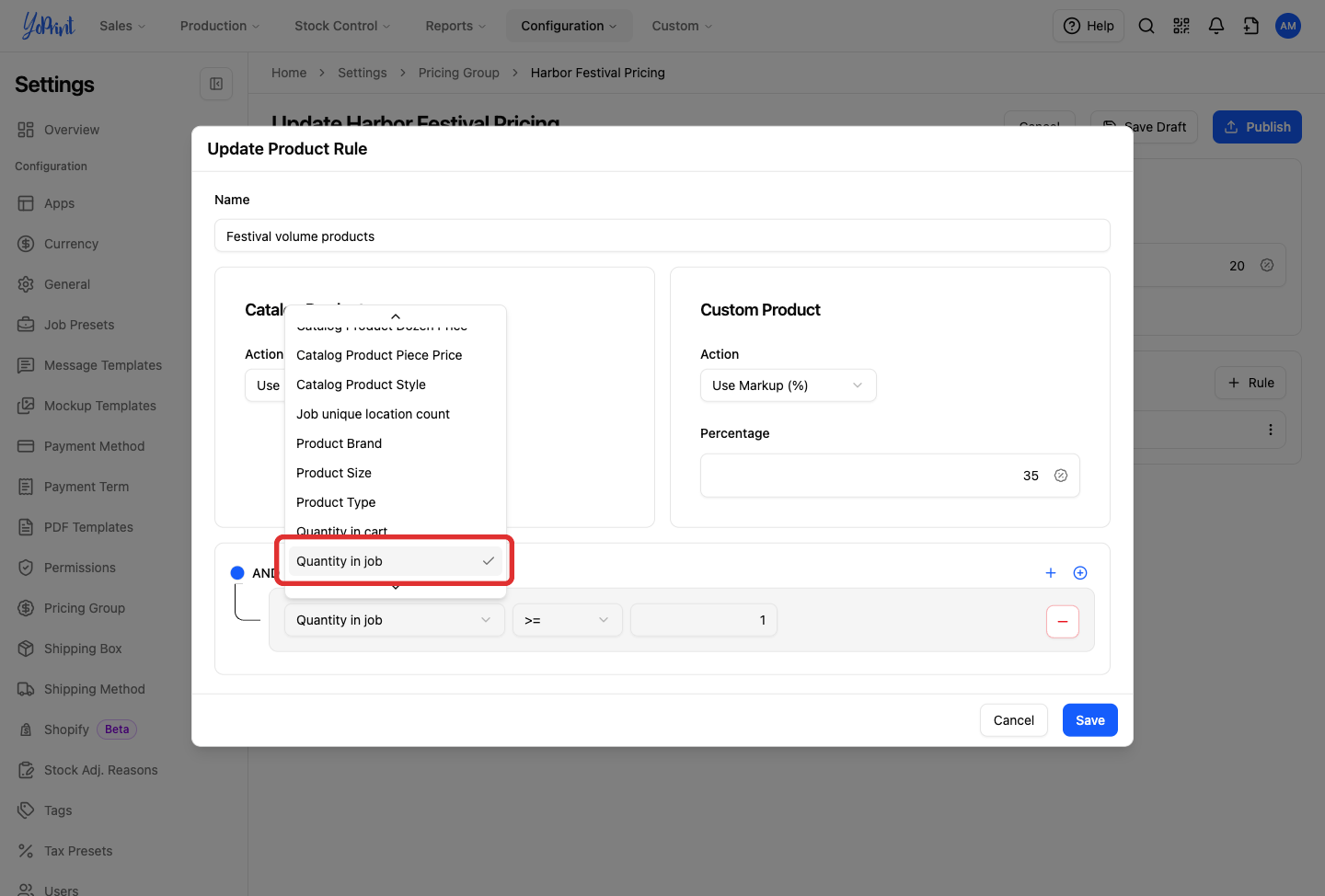Click the Percentage field showing 35
The image size is (1325, 896).
890,476
